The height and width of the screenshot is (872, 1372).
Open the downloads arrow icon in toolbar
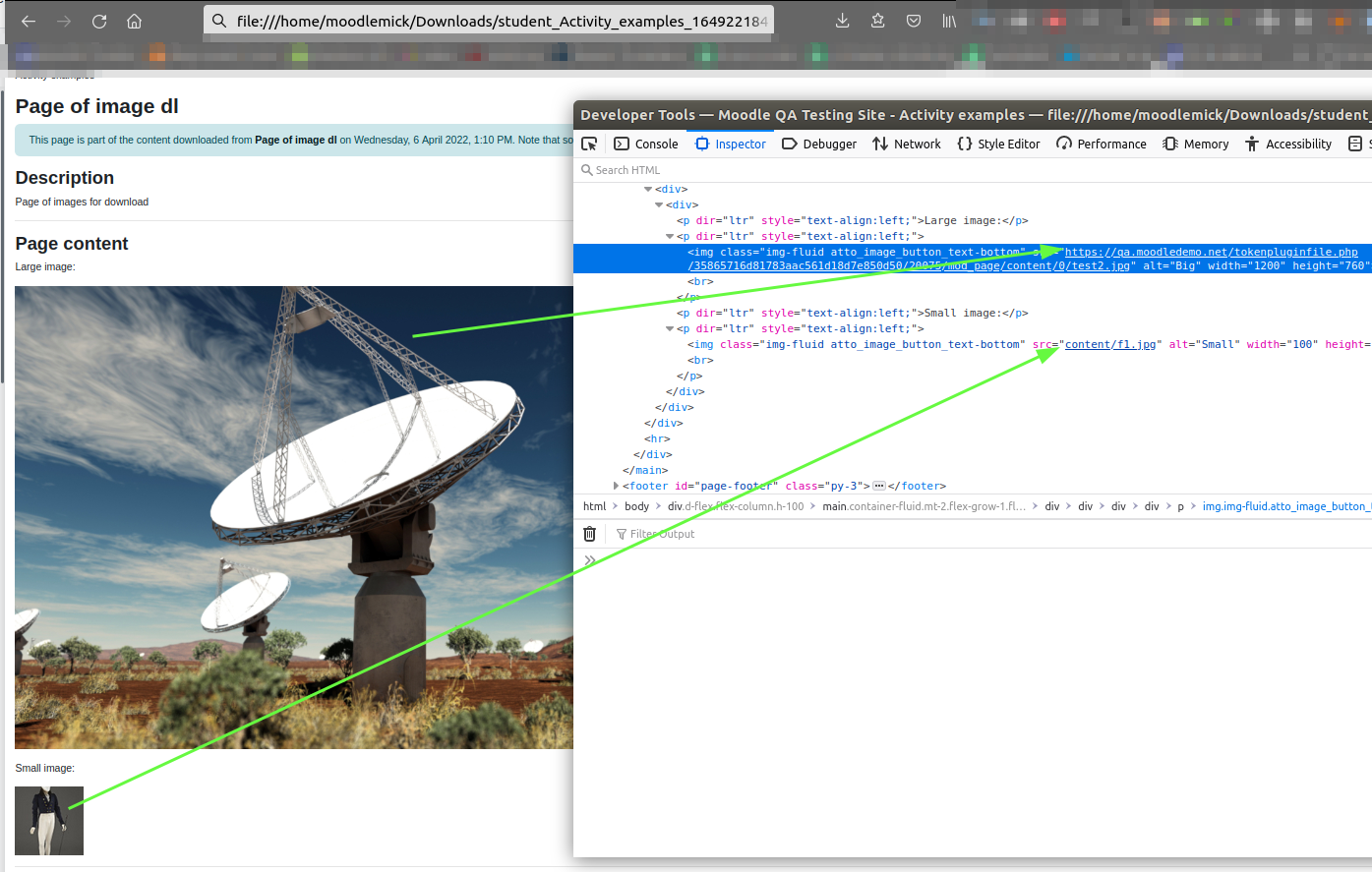point(843,21)
